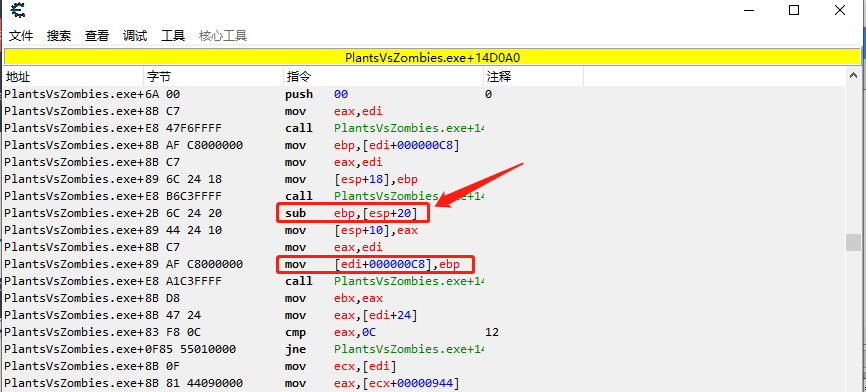Maximize the memory viewer window
The width and height of the screenshot is (866, 392).
point(794,10)
